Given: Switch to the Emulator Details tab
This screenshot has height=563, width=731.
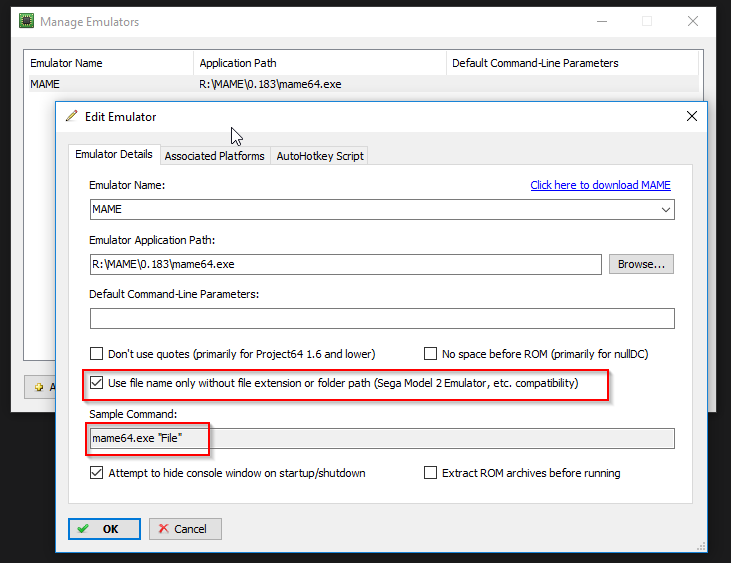Looking at the screenshot, I should [x=114, y=154].
